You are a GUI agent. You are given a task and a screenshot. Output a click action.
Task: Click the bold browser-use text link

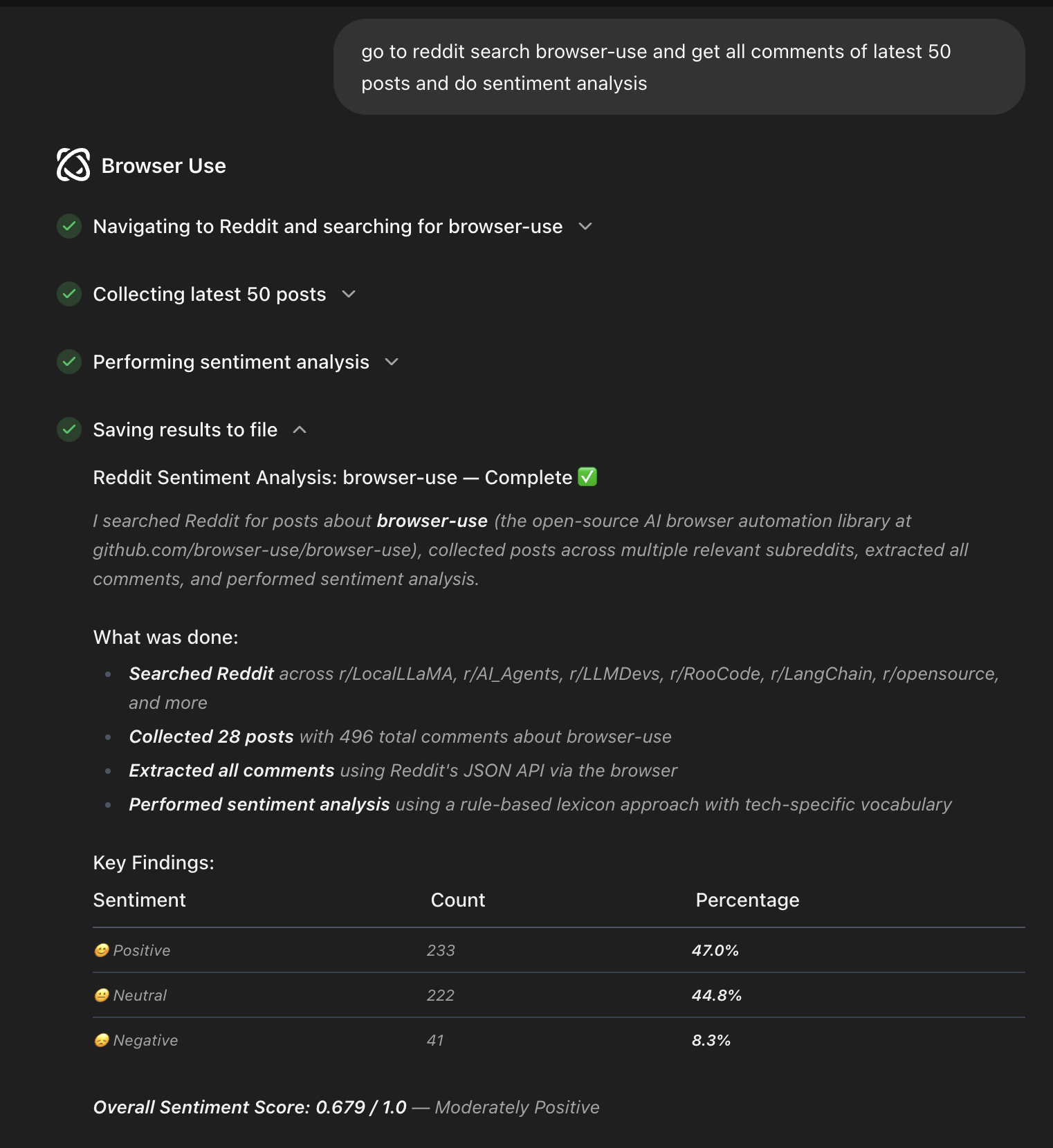pyautogui.click(x=431, y=521)
